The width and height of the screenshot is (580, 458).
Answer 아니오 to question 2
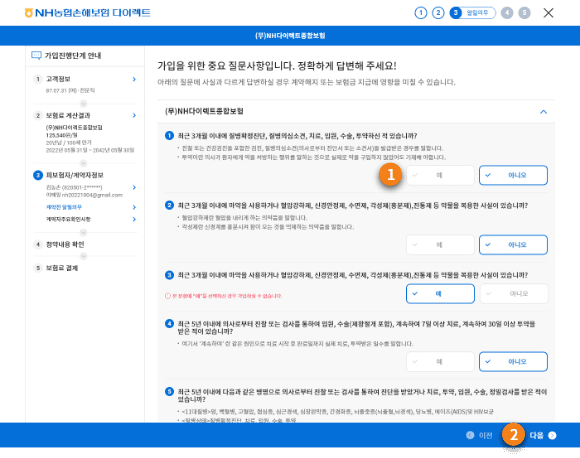pyautogui.click(x=513, y=245)
